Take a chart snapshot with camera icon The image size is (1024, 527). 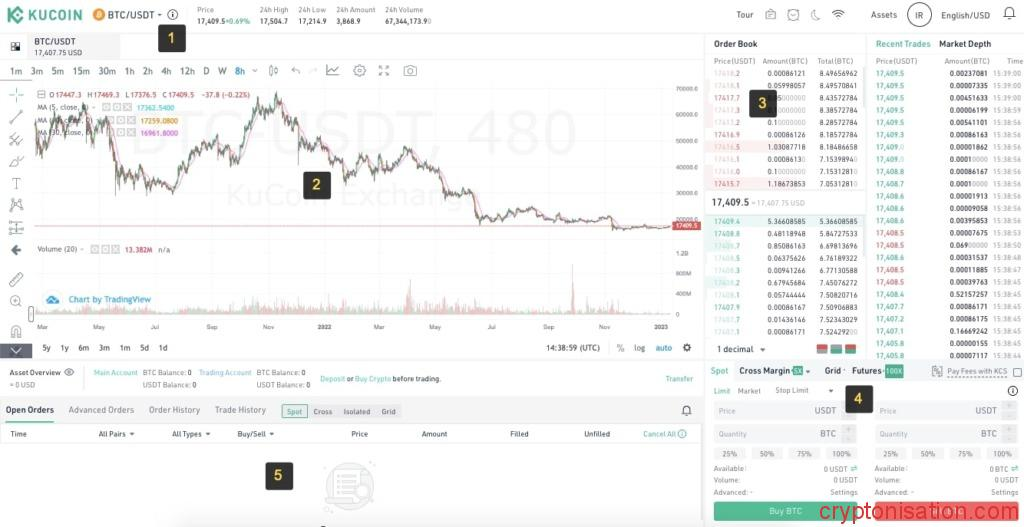(410, 71)
